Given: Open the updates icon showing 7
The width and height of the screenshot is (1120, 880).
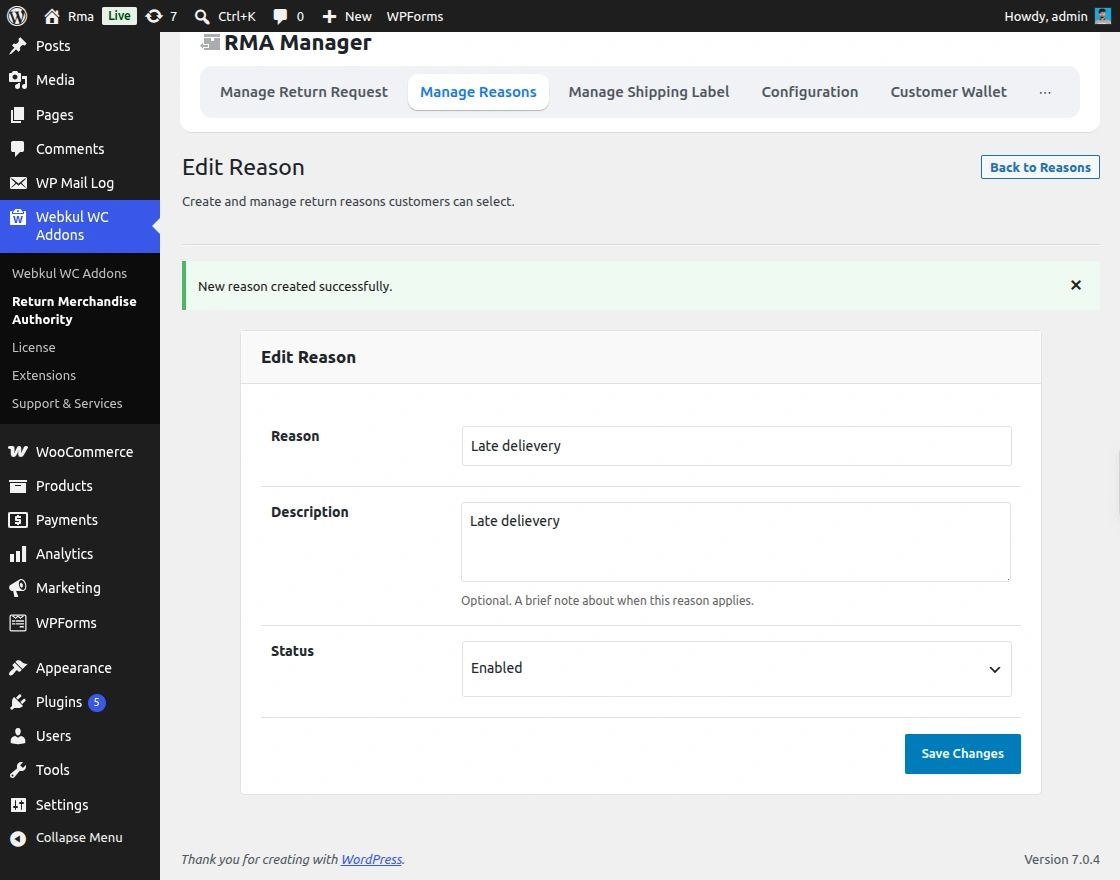Looking at the screenshot, I should pos(154,16).
